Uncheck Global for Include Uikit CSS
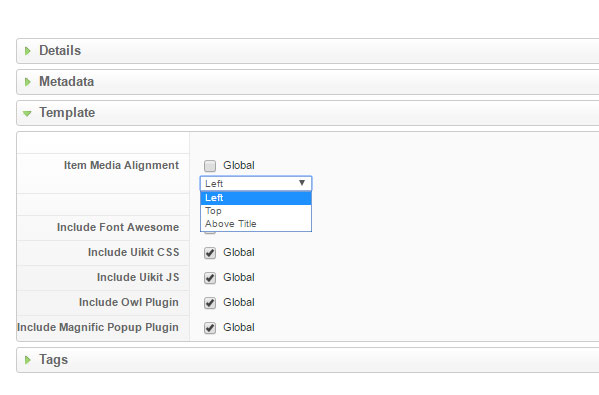 click(210, 253)
